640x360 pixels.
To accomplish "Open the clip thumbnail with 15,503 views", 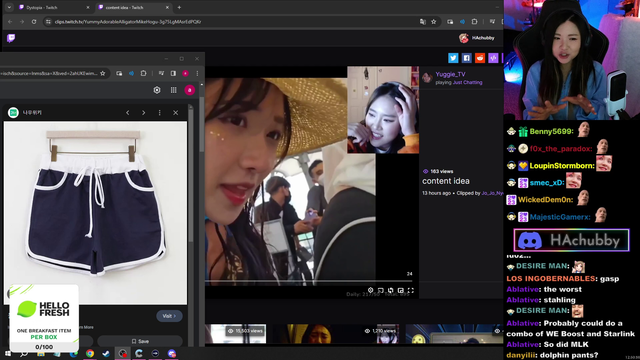I will (x=236, y=334).
